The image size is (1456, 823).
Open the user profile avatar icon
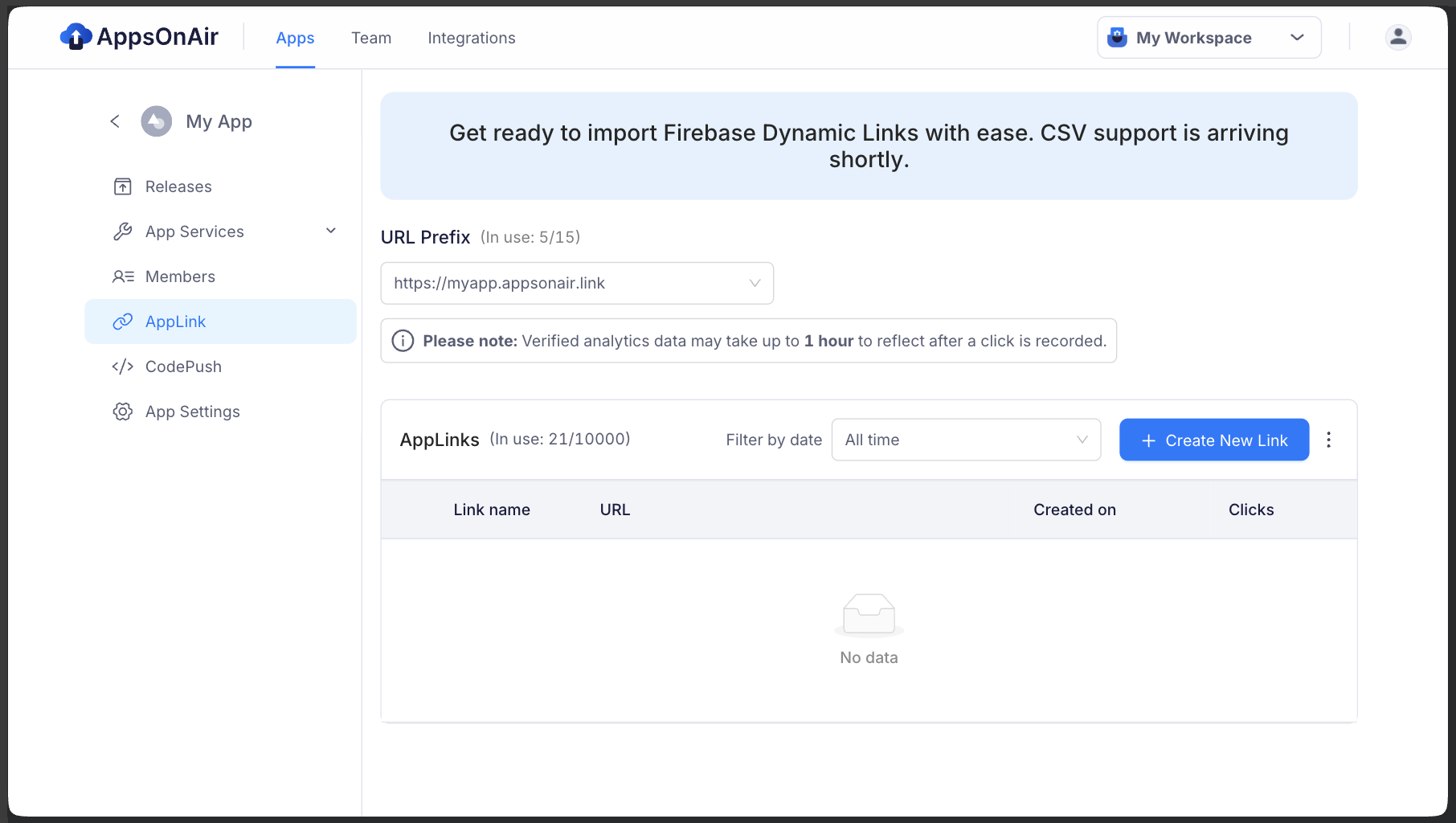1398,37
